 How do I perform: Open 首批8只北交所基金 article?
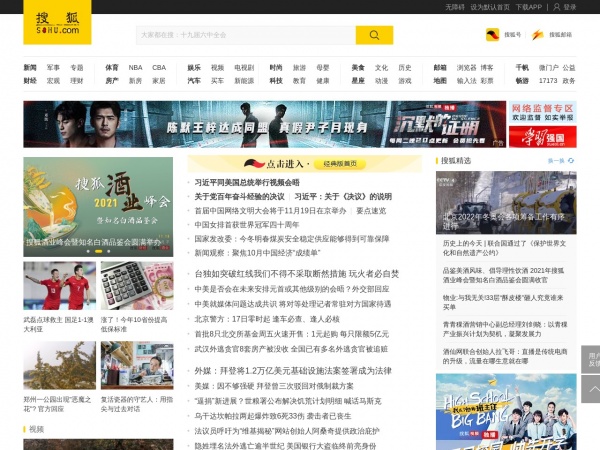(x=292, y=334)
